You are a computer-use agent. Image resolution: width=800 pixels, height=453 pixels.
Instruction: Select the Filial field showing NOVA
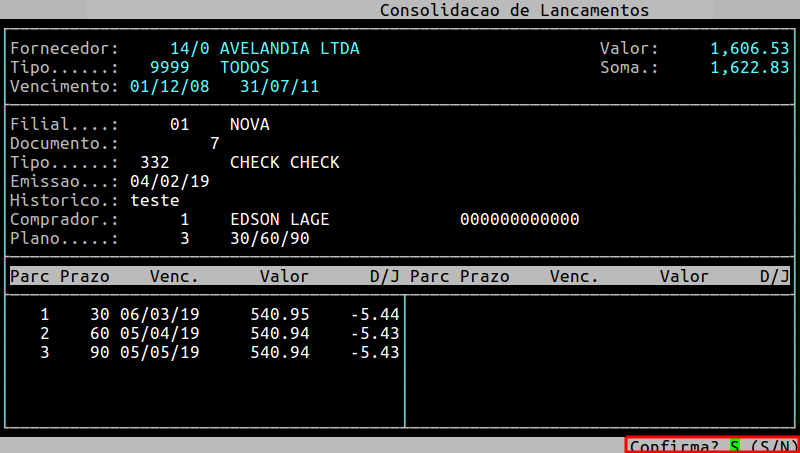click(249, 125)
